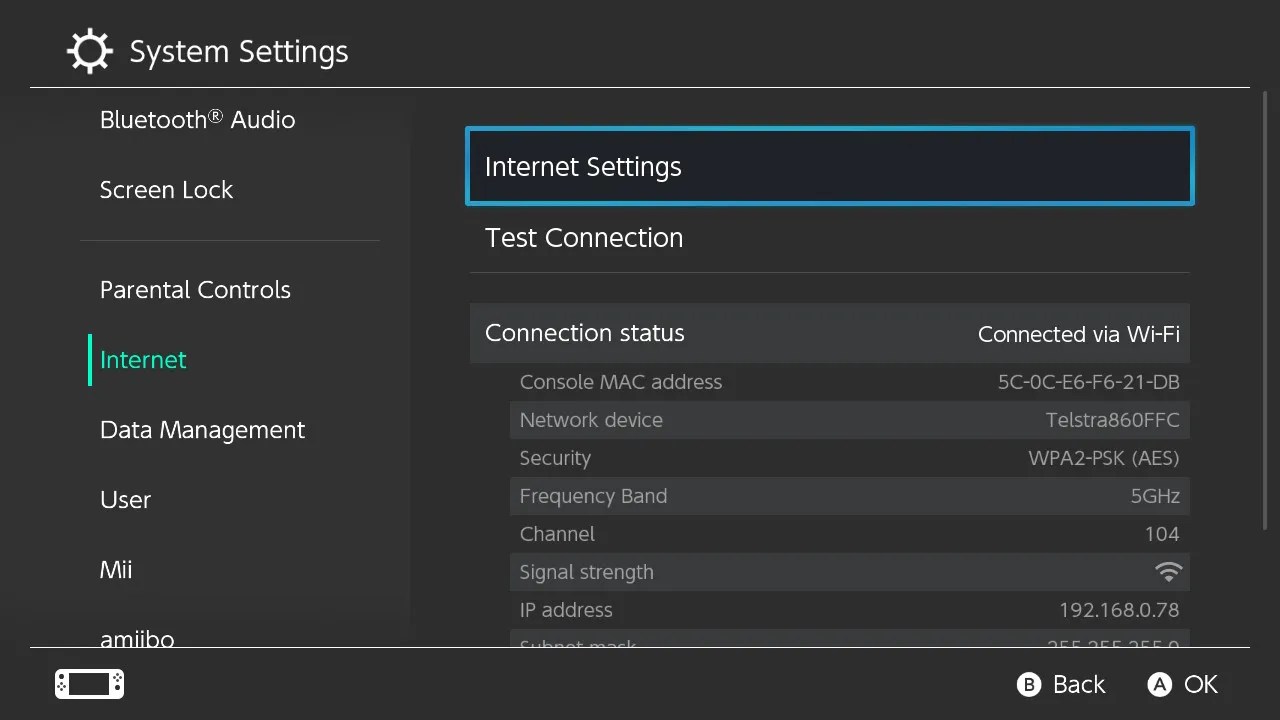Viewport: 1280px width, 720px height.
Task: Open Internet Settings
Action: coord(829,166)
